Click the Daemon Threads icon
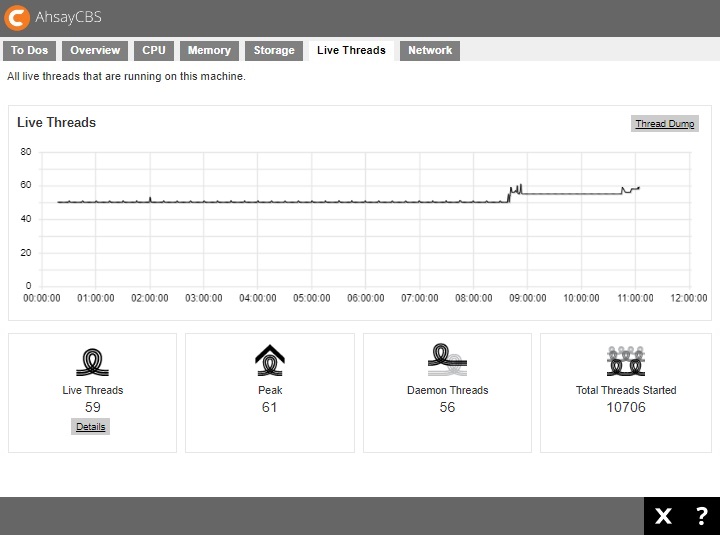The width and height of the screenshot is (720, 535). tap(447, 361)
